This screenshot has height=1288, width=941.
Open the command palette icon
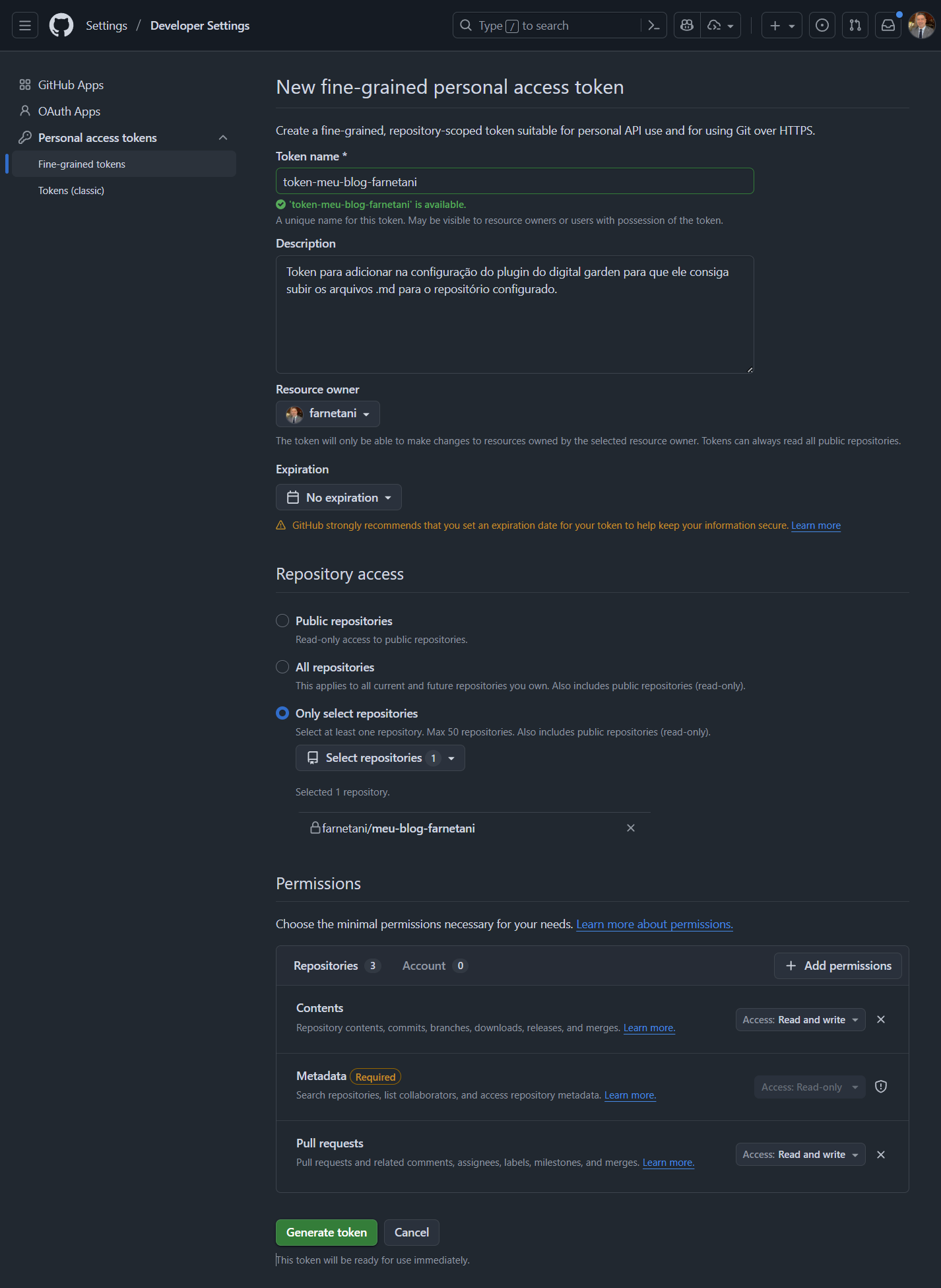pos(654,26)
